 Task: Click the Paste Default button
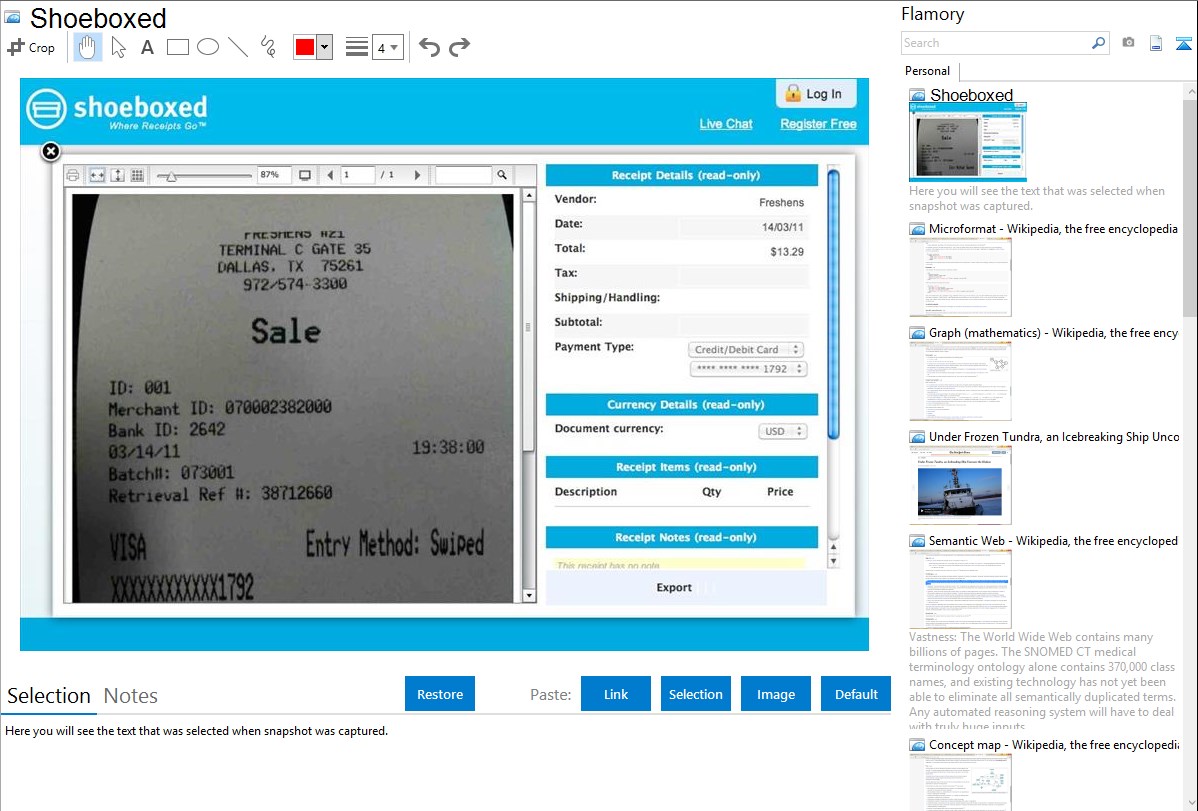(856, 693)
